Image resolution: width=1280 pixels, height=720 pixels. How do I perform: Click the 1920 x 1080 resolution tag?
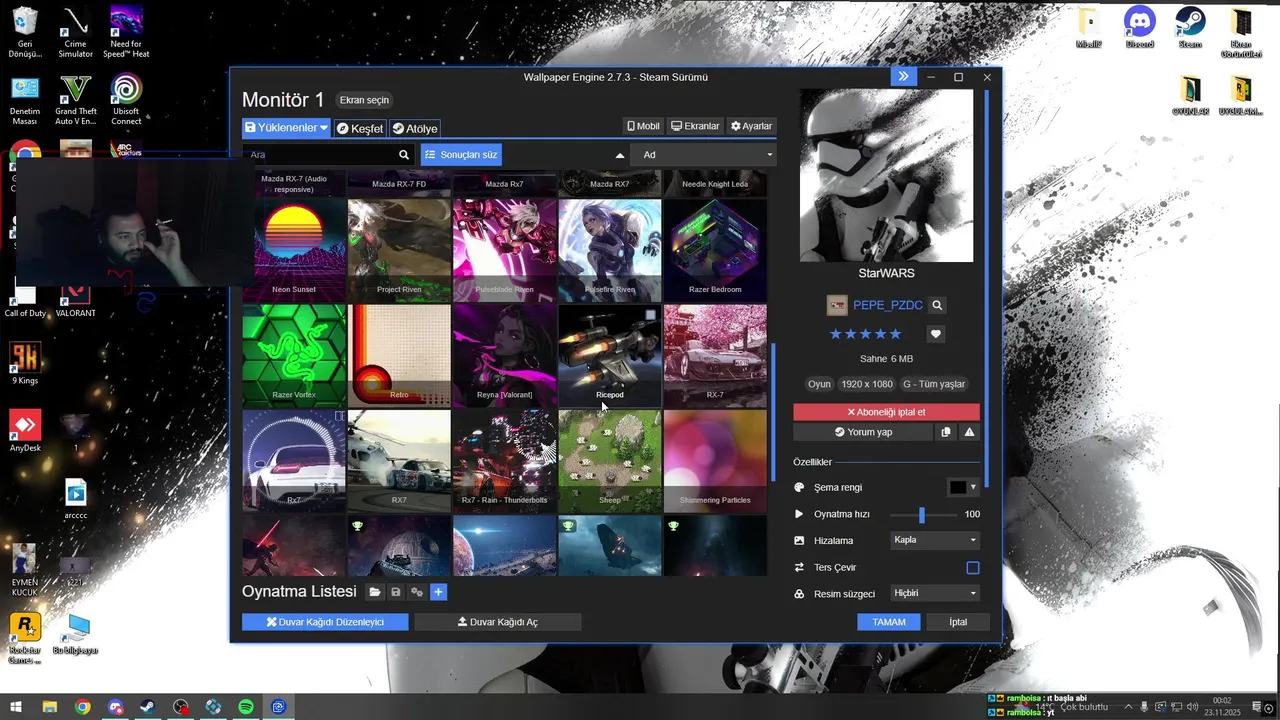[x=866, y=384]
